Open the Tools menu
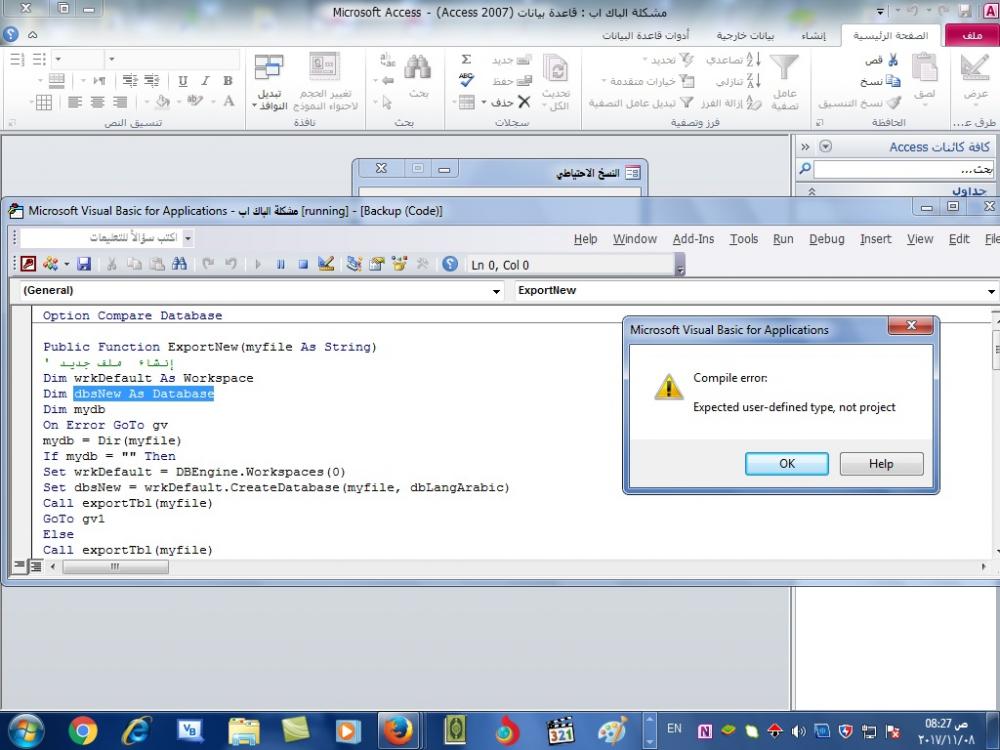This screenshot has height=750, width=1000. click(744, 239)
